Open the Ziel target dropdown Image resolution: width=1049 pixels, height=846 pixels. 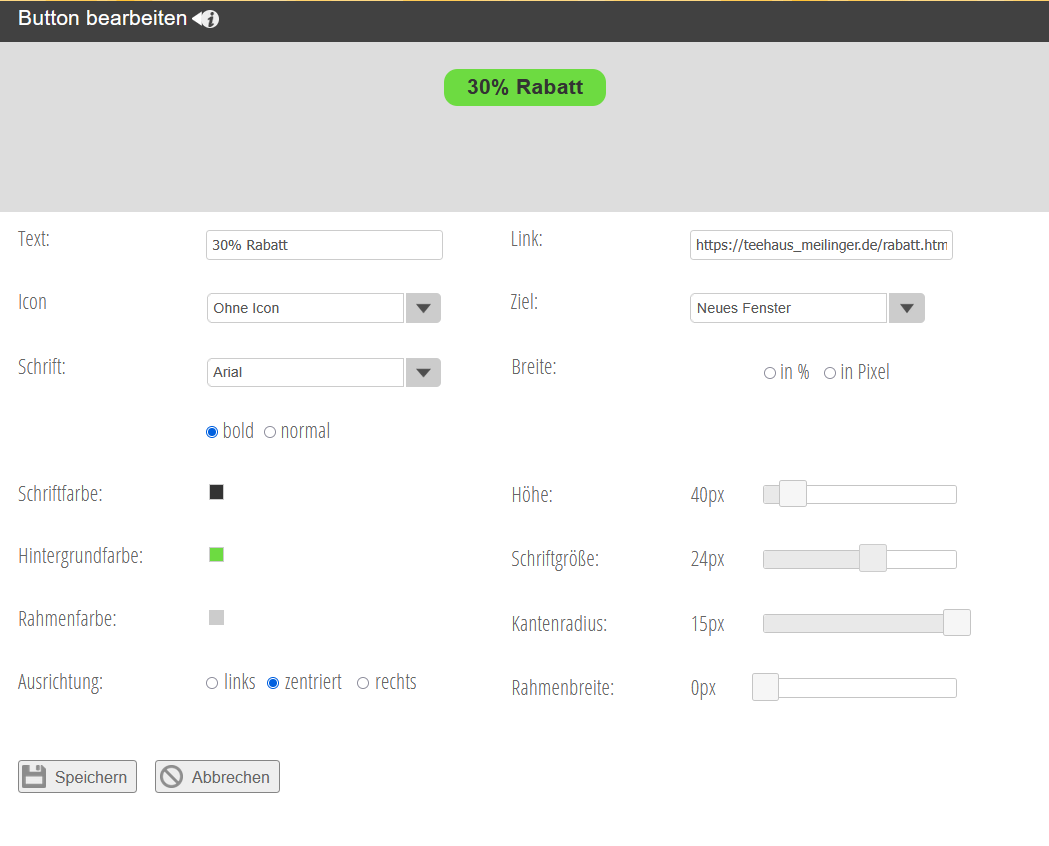(x=906, y=308)
